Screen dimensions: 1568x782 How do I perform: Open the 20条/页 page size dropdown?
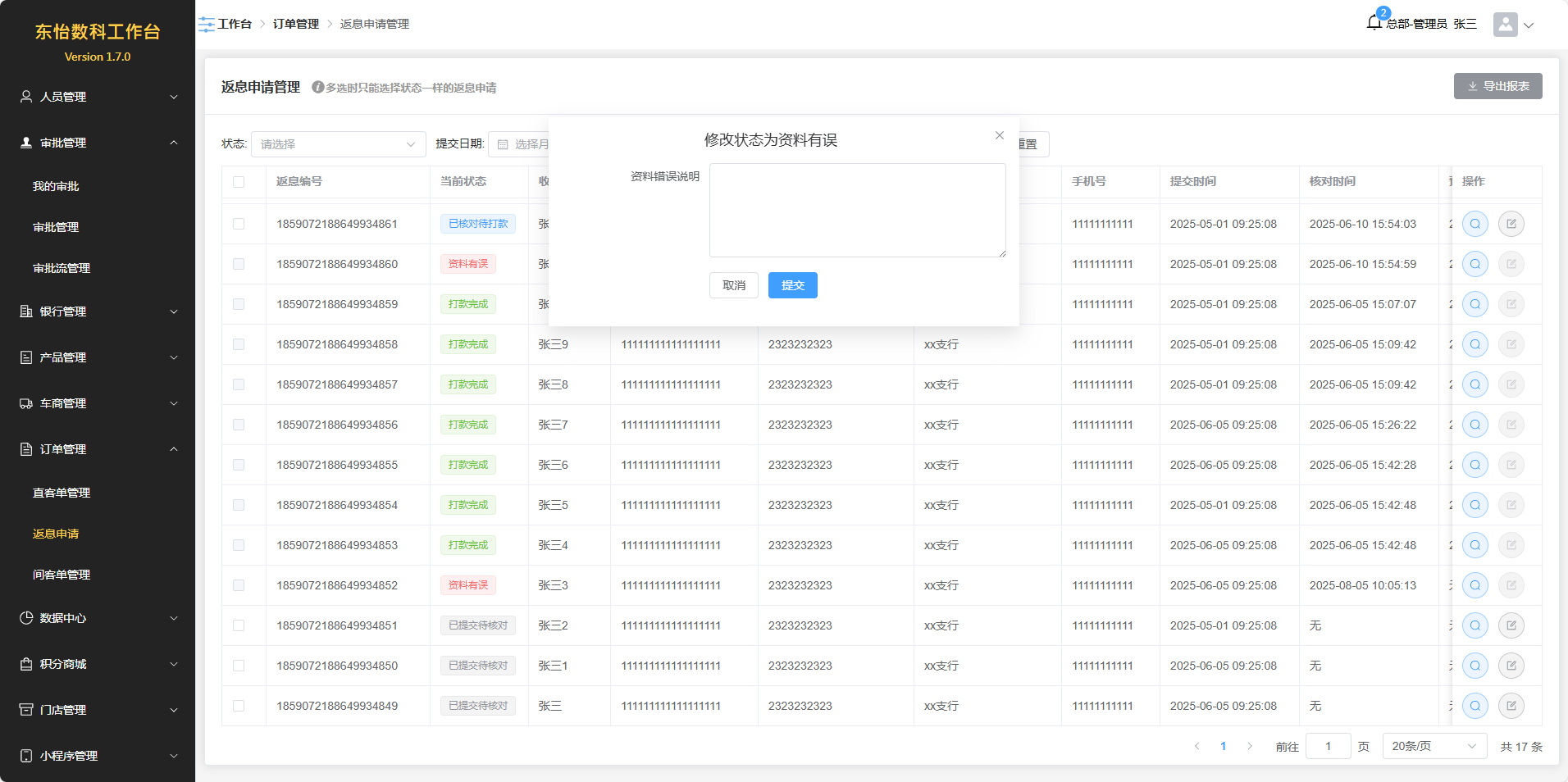(1434, 746)
